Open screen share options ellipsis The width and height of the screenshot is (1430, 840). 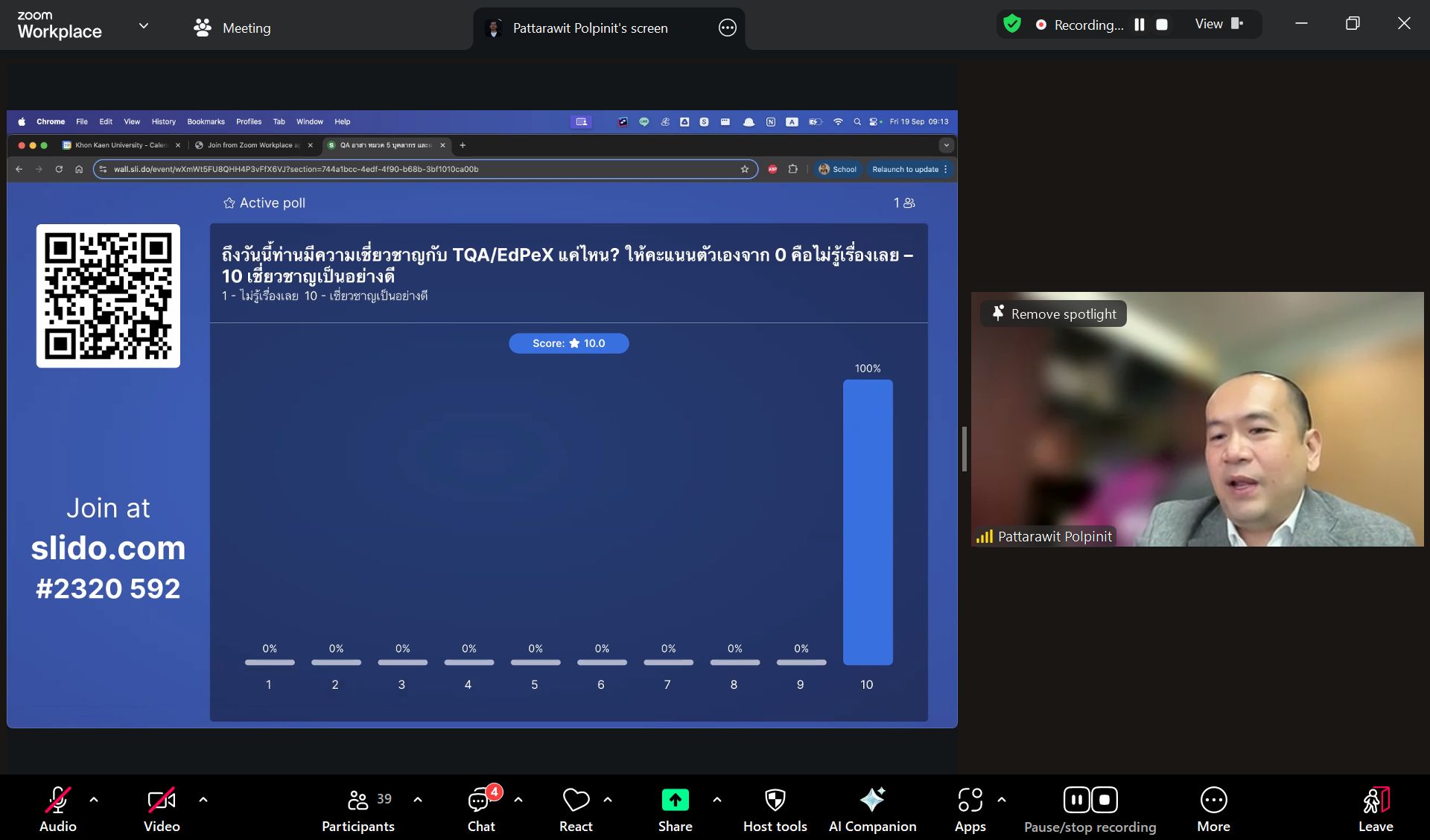[x=727, y=28]
